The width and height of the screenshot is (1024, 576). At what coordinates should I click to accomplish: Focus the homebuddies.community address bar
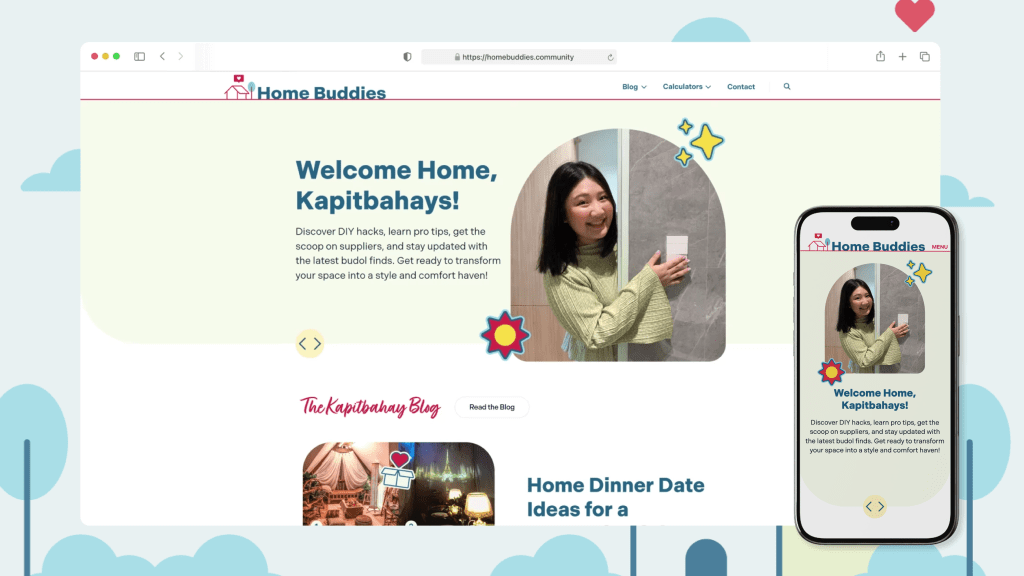click(x=519, y=57)
